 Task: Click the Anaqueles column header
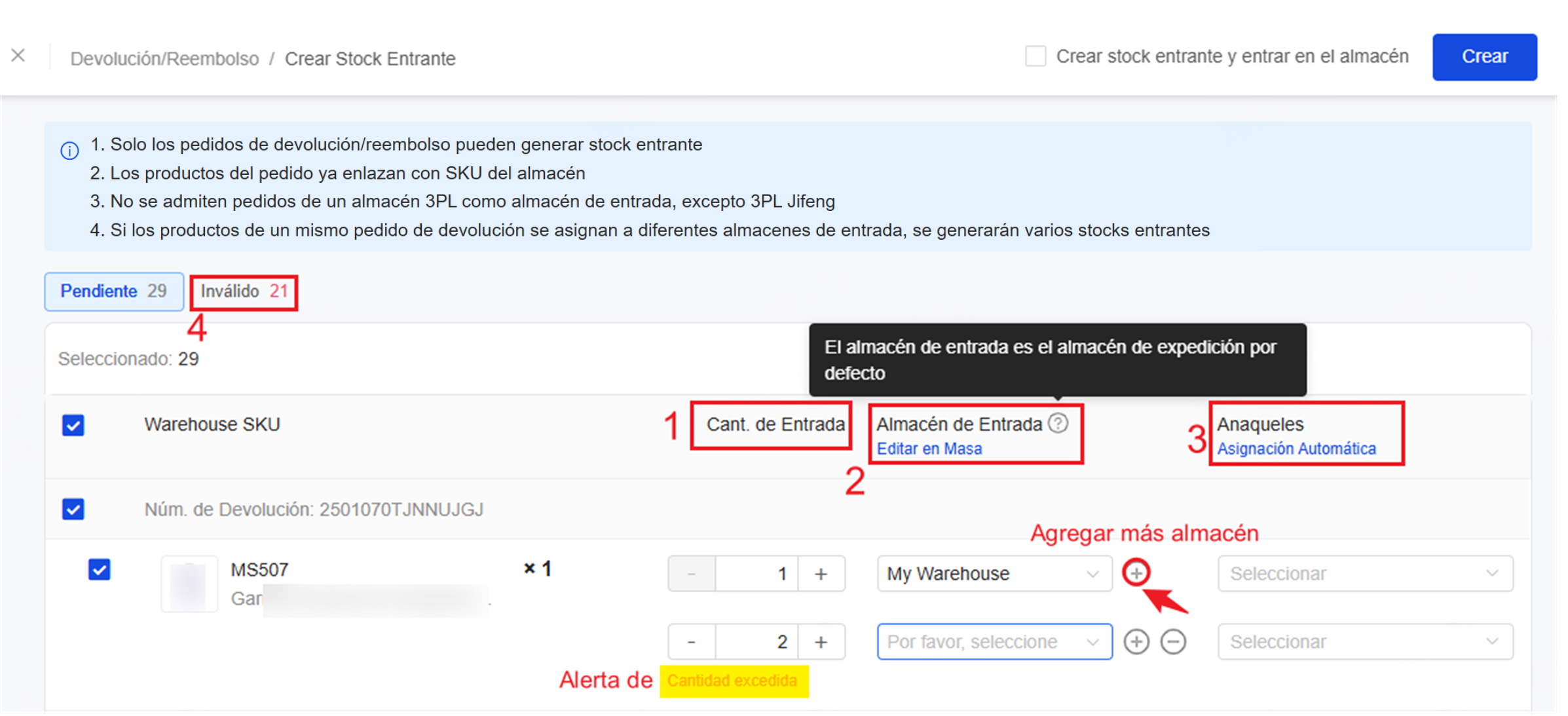point(1260,424)
